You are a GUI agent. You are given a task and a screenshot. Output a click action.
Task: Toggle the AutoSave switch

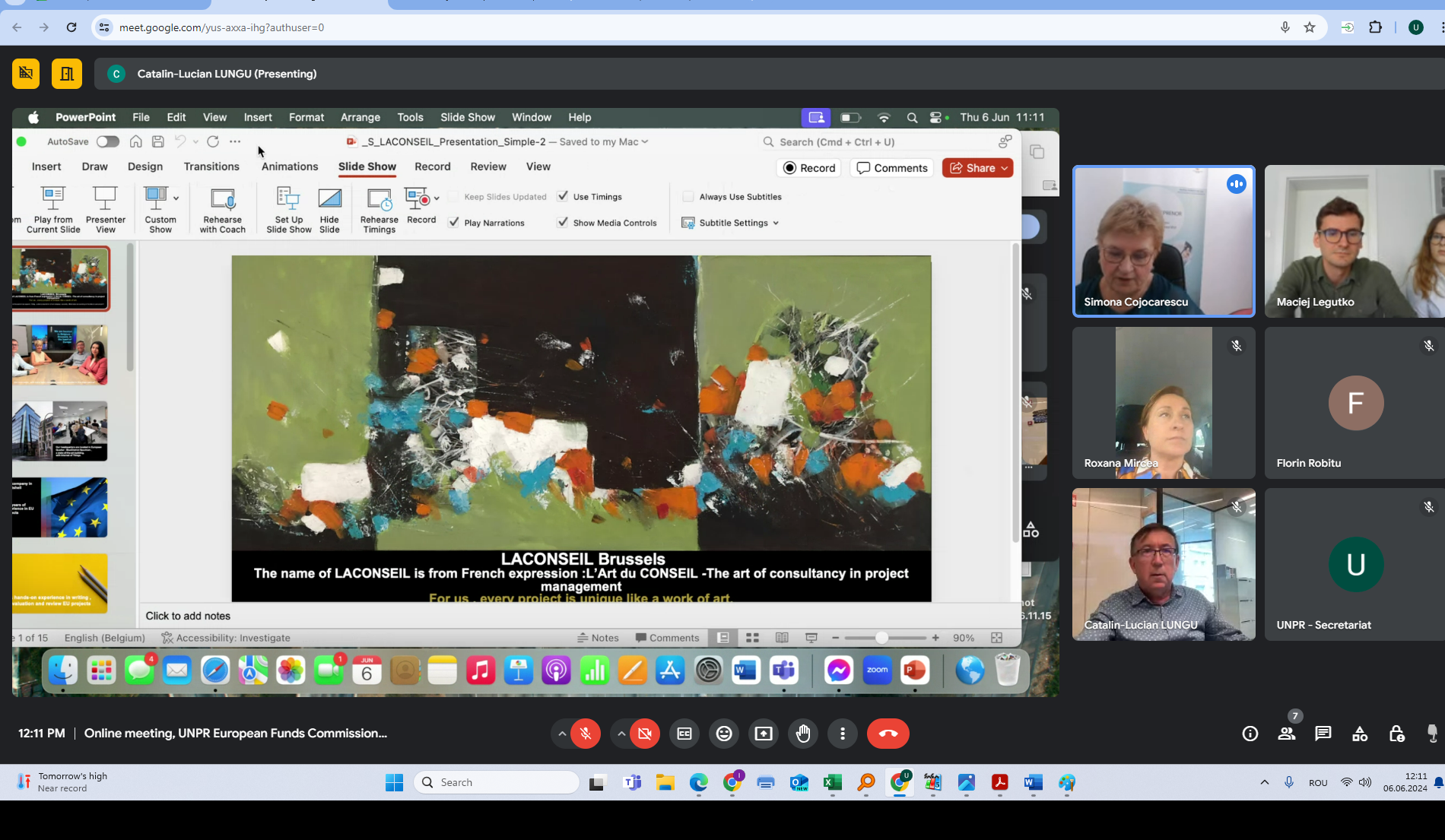pyautogui.click(x=108, y=141)
